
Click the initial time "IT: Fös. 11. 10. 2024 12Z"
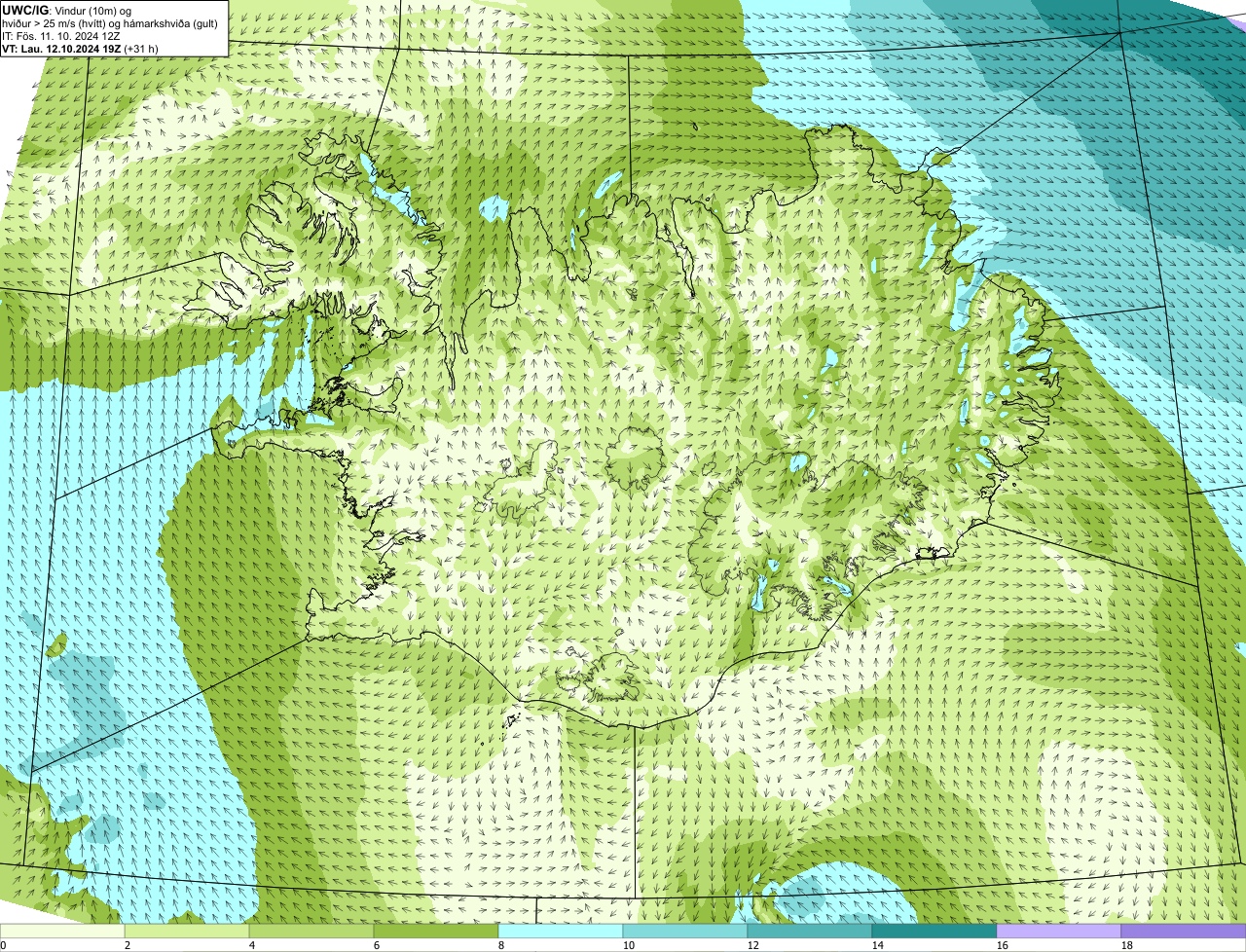pyautogui.click(x=61, y=35)
